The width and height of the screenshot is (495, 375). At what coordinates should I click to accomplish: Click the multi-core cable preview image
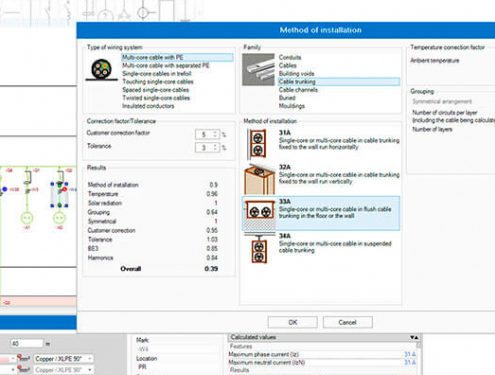point(101,70)
